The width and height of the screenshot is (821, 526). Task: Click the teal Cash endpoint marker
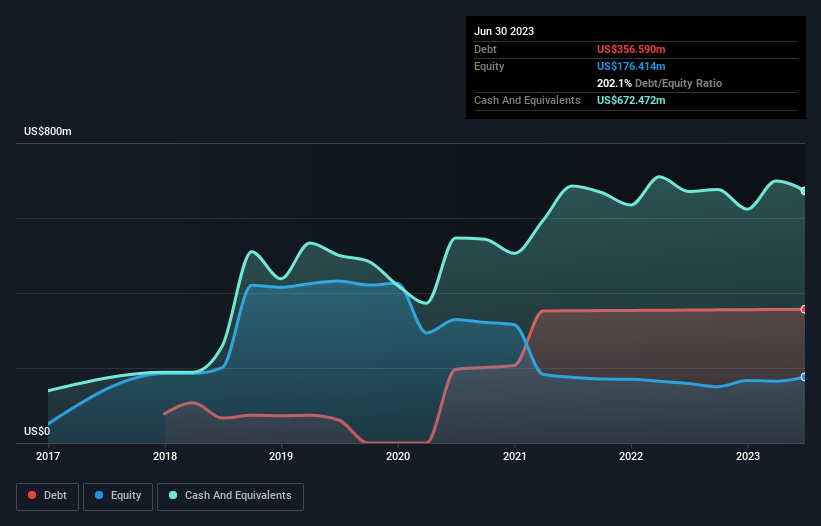(804, 191)
